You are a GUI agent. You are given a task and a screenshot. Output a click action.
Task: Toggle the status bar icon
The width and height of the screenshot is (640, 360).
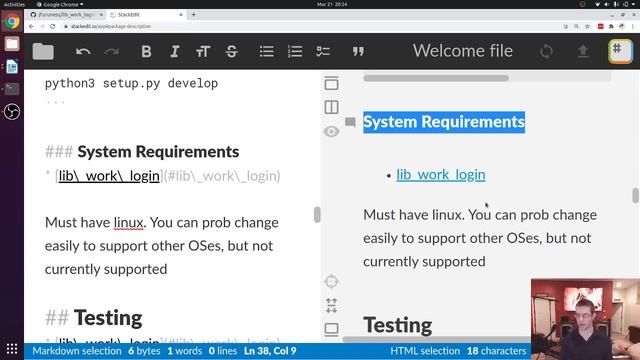[x=331, y=329]
